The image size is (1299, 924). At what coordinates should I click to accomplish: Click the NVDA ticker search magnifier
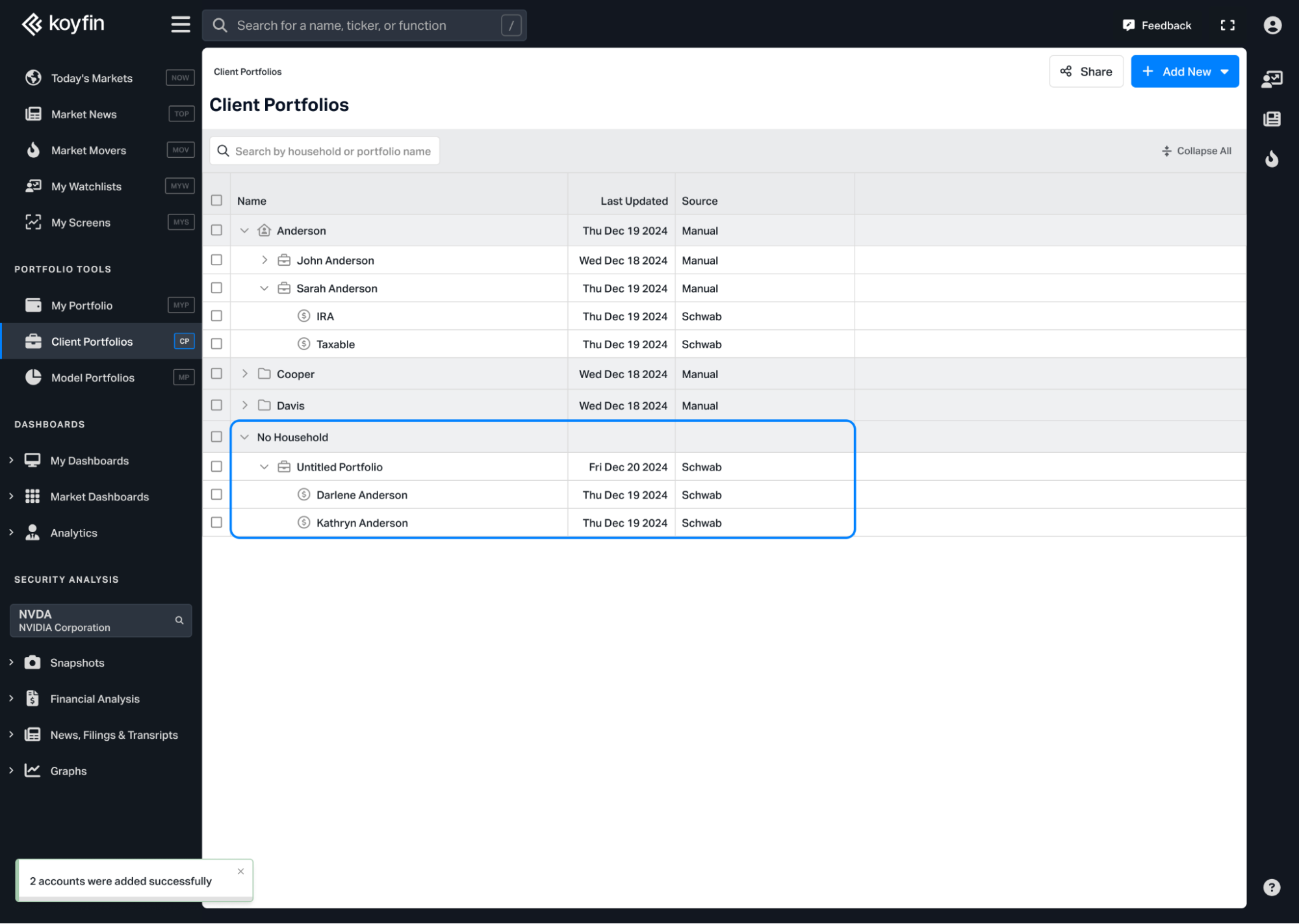pos(179,620)
